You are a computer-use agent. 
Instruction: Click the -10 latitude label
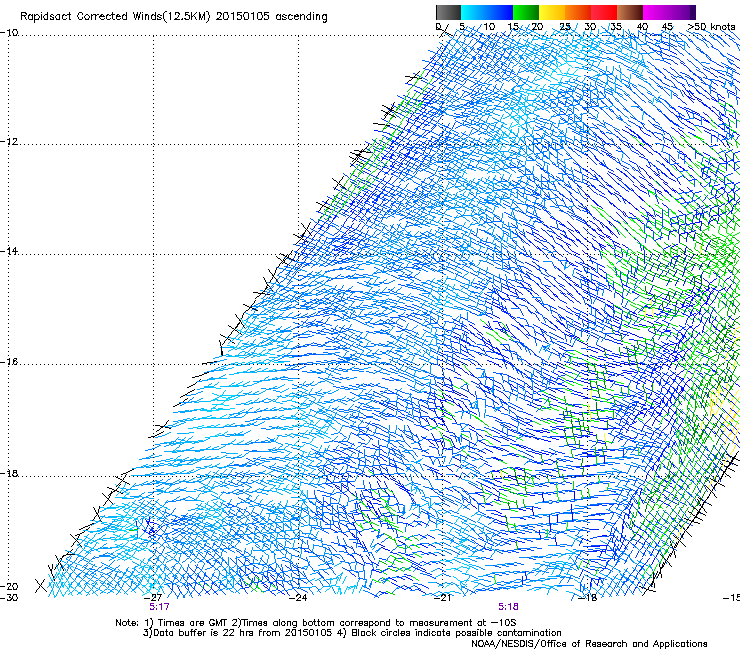(x=9, y=33)
